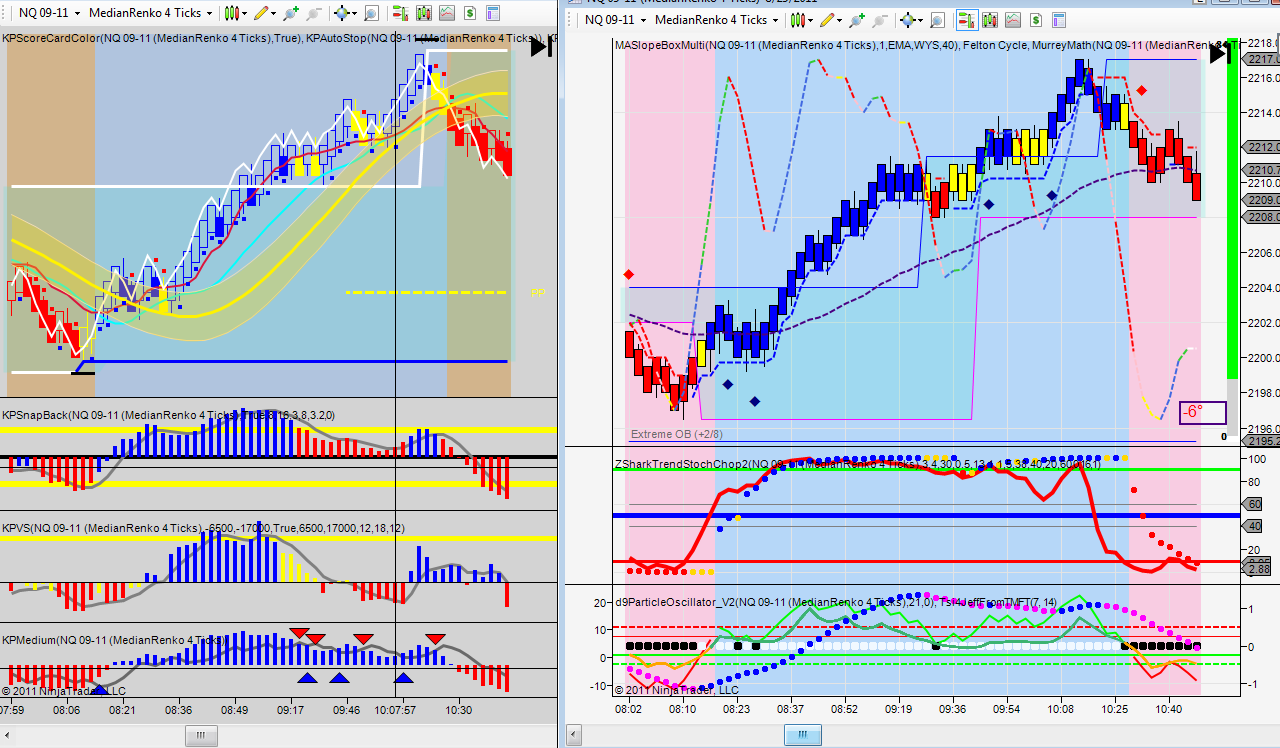The height and width of the screenshot is (748, 1280).
Task: Open Strategies dollar icon in left chart toolbar
Action: 470,13
